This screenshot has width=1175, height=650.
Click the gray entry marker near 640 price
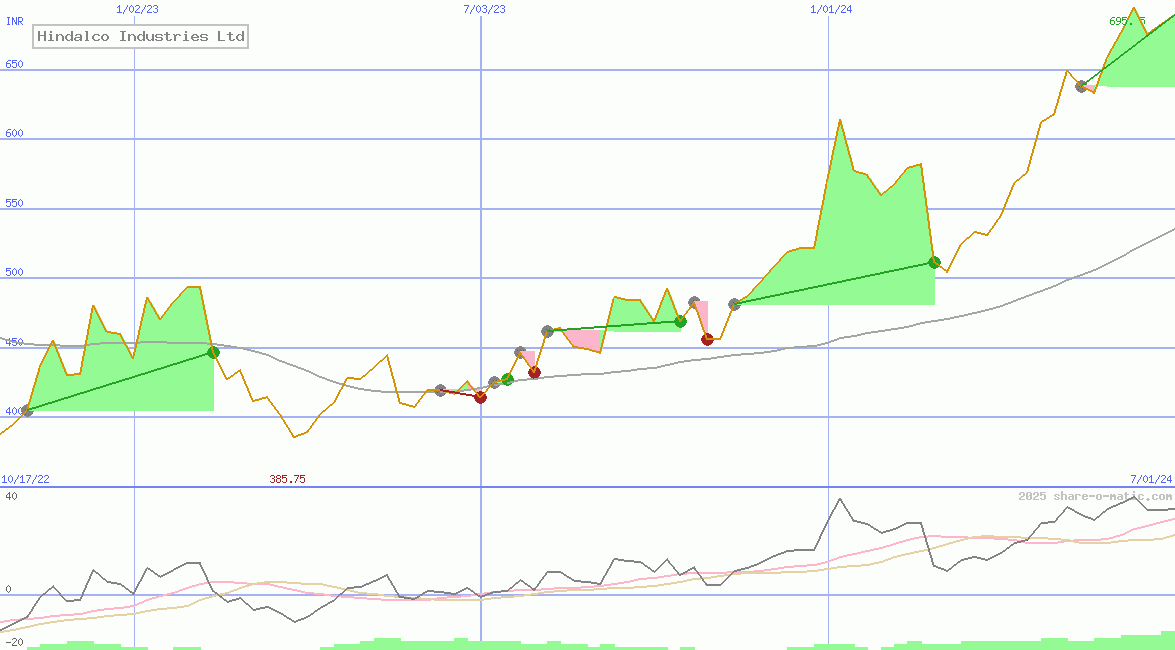tap(1081, 86)
